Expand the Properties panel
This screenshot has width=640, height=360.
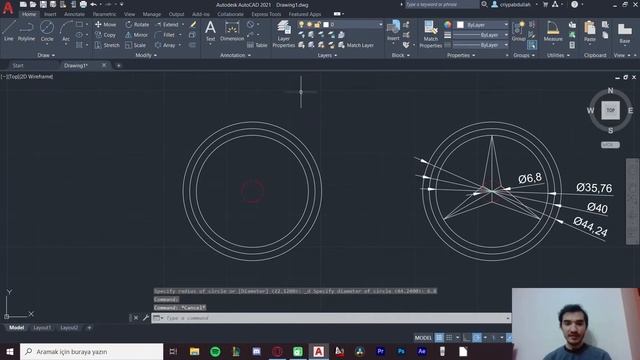461,55
